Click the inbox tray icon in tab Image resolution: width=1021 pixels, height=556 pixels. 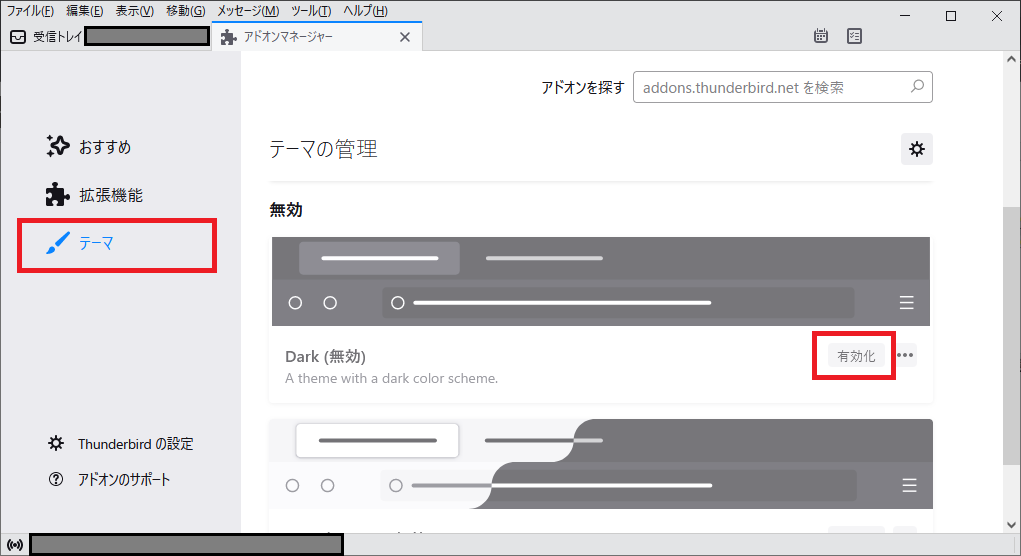pyautogui.click(x=18, y=36)
